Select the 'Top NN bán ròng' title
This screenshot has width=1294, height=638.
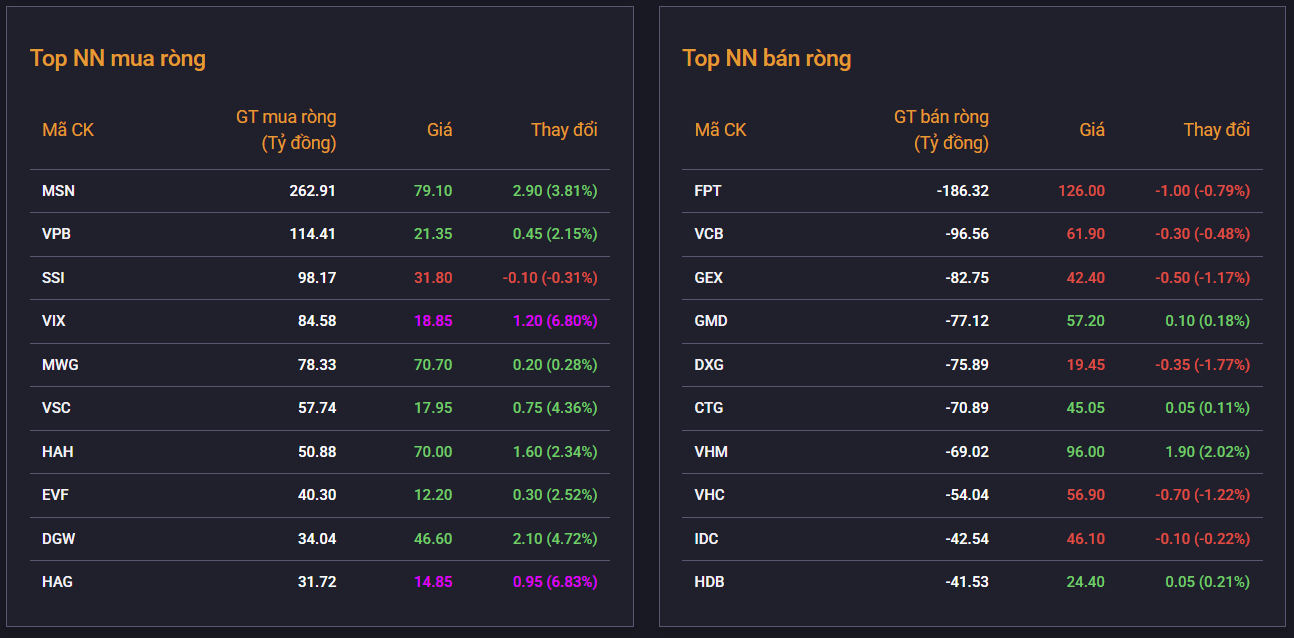click(767, 58)
